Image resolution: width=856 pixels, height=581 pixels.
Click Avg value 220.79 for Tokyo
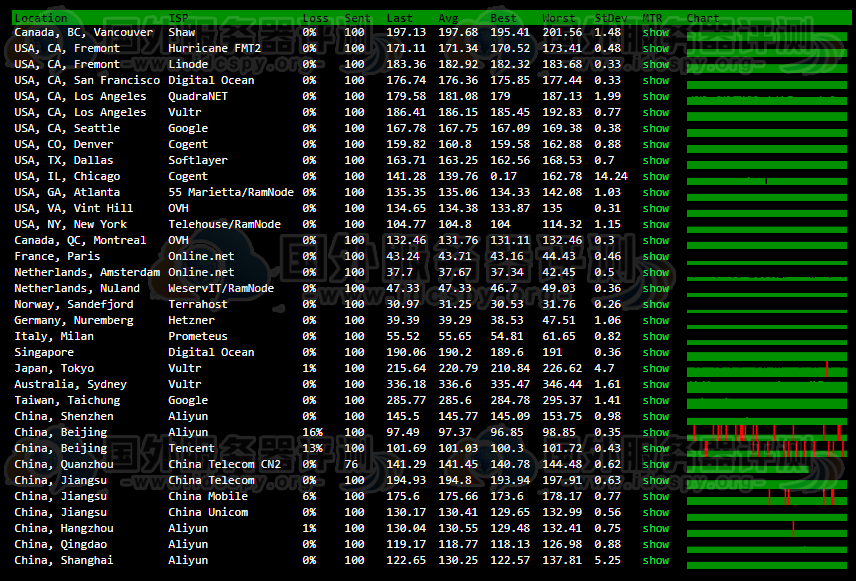click(x=458, y=368)
